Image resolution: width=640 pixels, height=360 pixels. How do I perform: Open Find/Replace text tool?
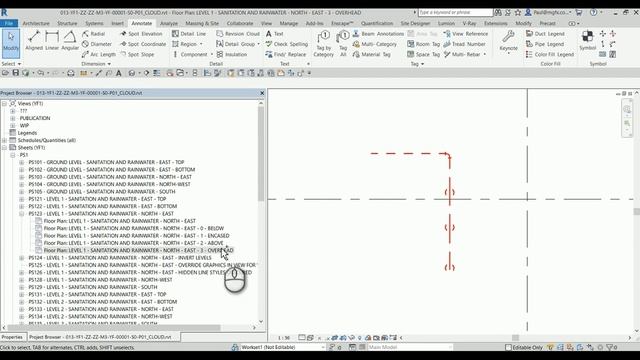[286, 54]
